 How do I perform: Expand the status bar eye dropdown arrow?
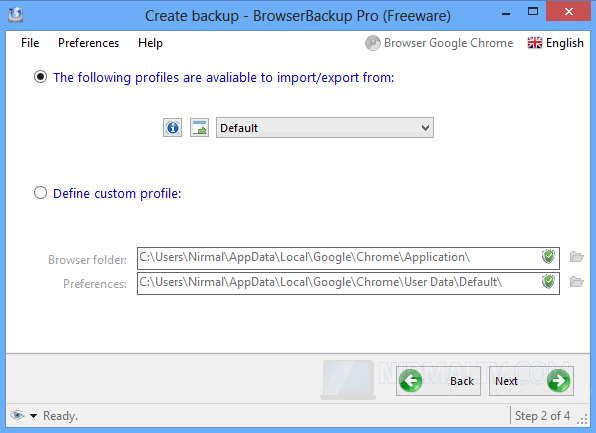[x=33, y=416]
